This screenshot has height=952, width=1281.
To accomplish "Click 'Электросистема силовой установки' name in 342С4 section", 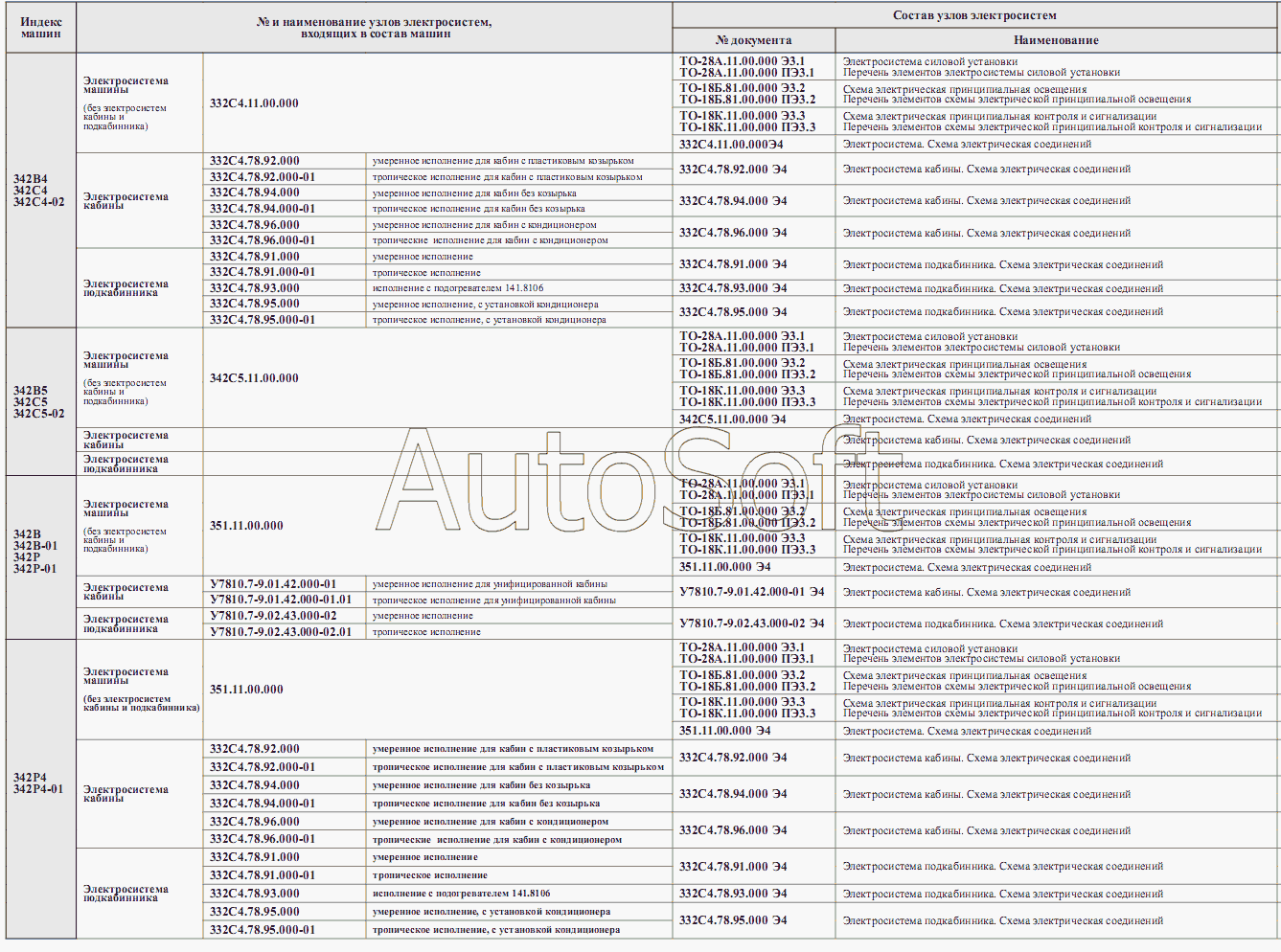I will (x=930, y=61).
